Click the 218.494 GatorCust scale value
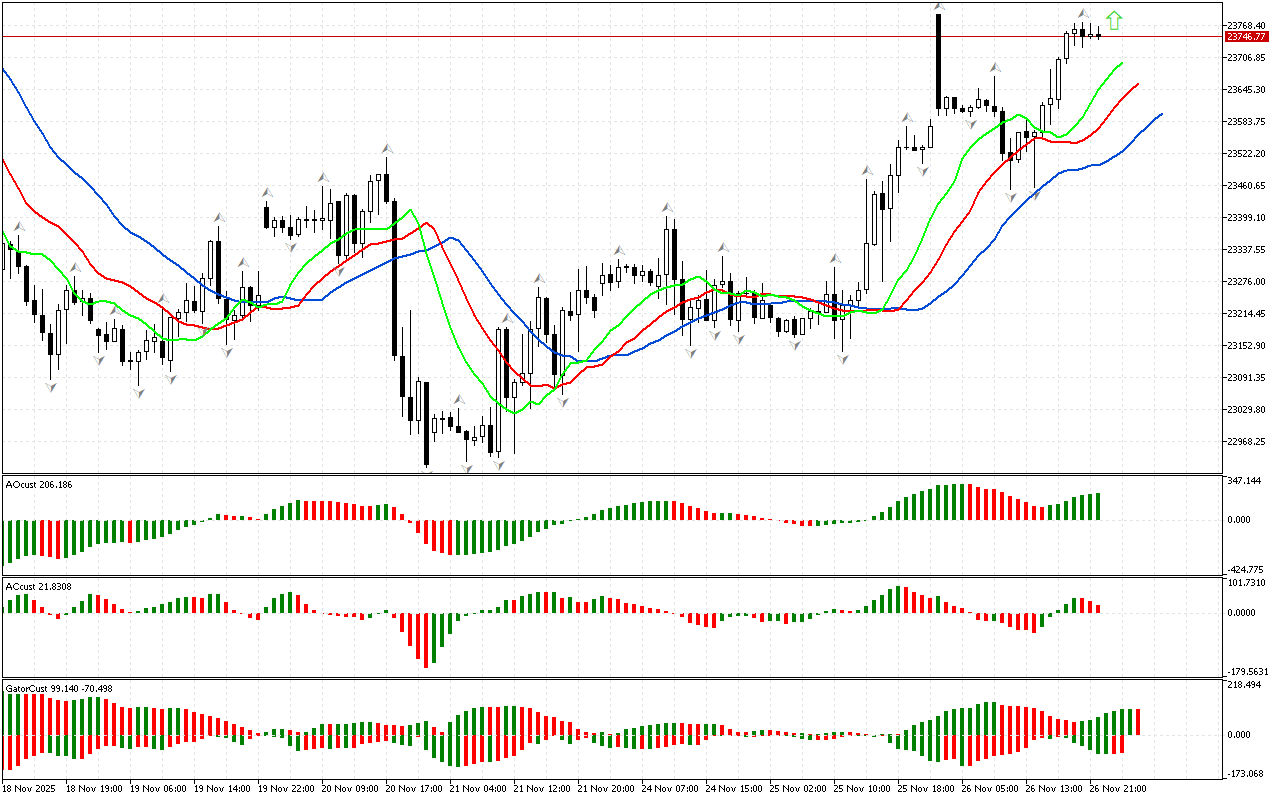This screenshot has width=1280, height=800. pyautogui.click(x=1244, y=685)
